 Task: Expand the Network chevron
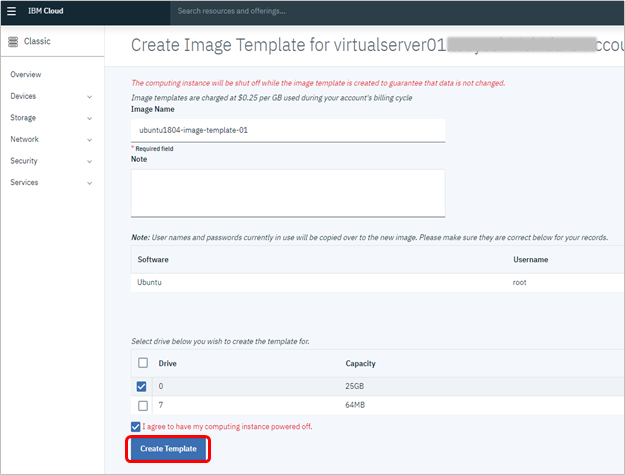click(x=90, y=140)
